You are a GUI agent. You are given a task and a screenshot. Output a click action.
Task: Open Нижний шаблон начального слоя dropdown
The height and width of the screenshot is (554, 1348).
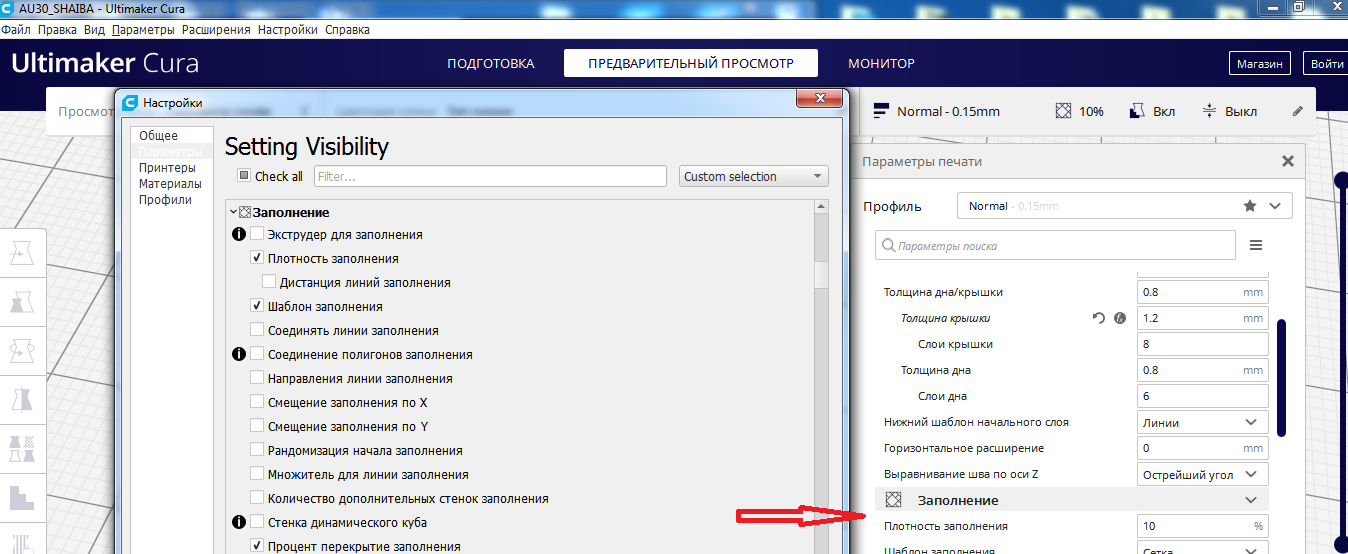coord(1203,422)
